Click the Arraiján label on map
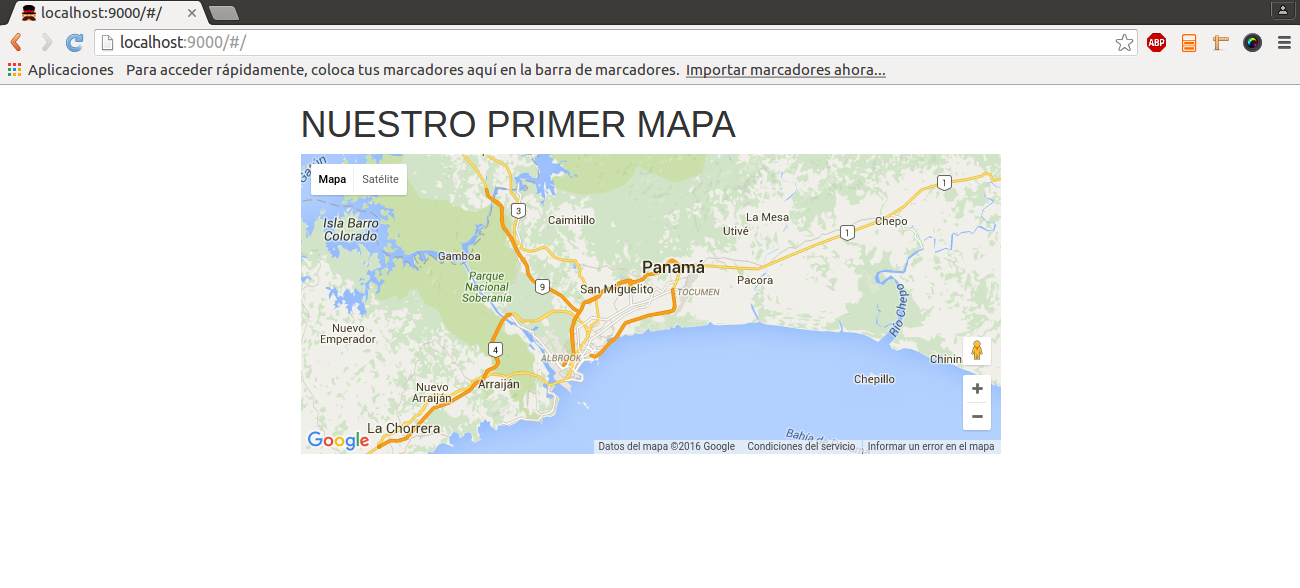This screenshot has width=1300, height=588. tap(499, 384)
